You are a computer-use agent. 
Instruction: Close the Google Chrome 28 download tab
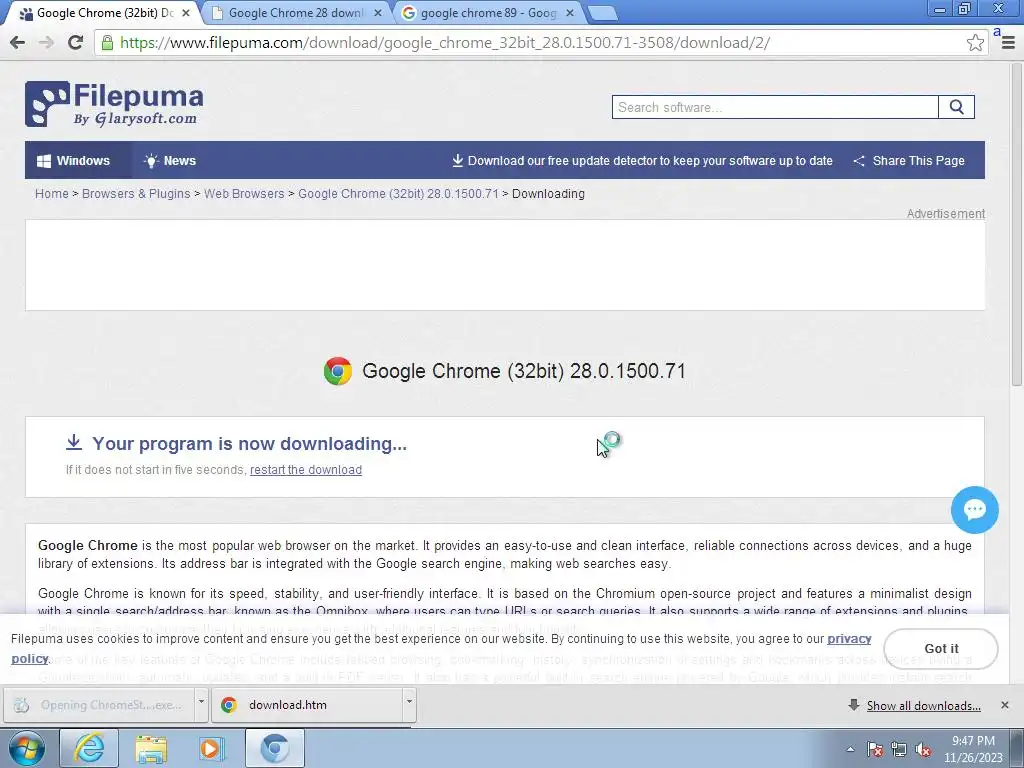coord(377,13)
